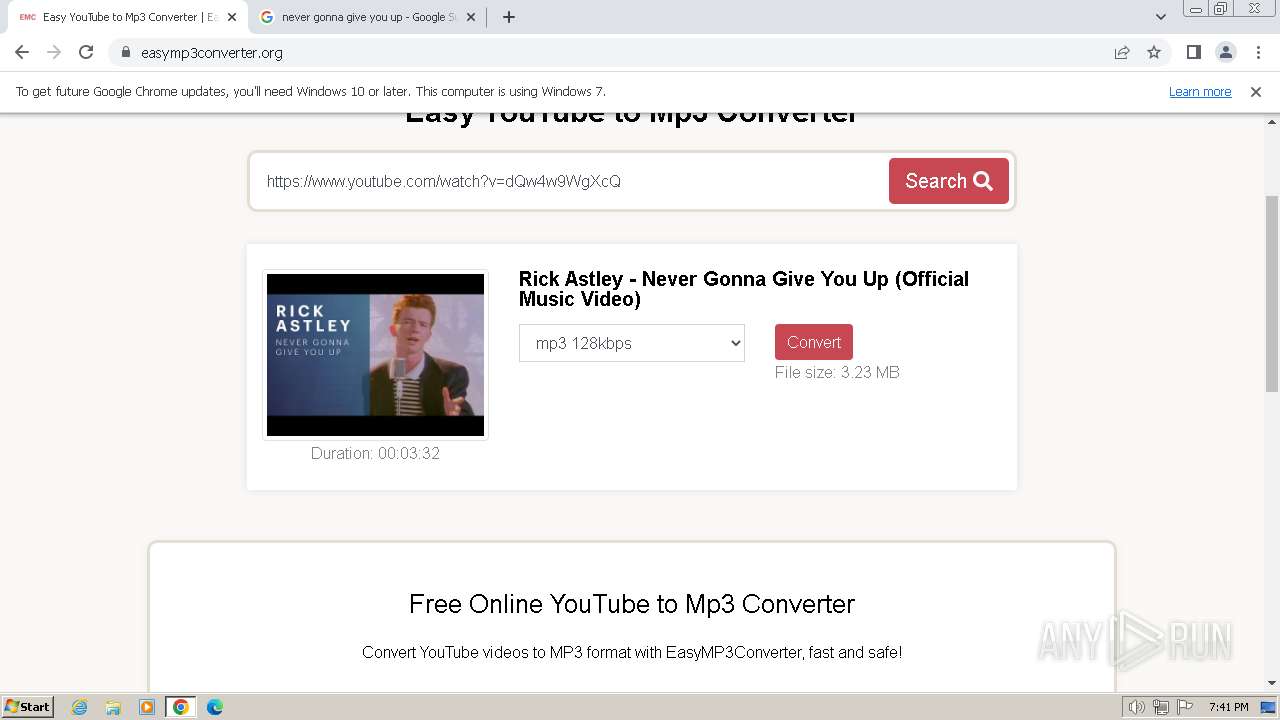Click the Rick Astley video thumbnail
Image resolution: width=1280 pixels, height=720 pixels.
click(x=375, y=355)
